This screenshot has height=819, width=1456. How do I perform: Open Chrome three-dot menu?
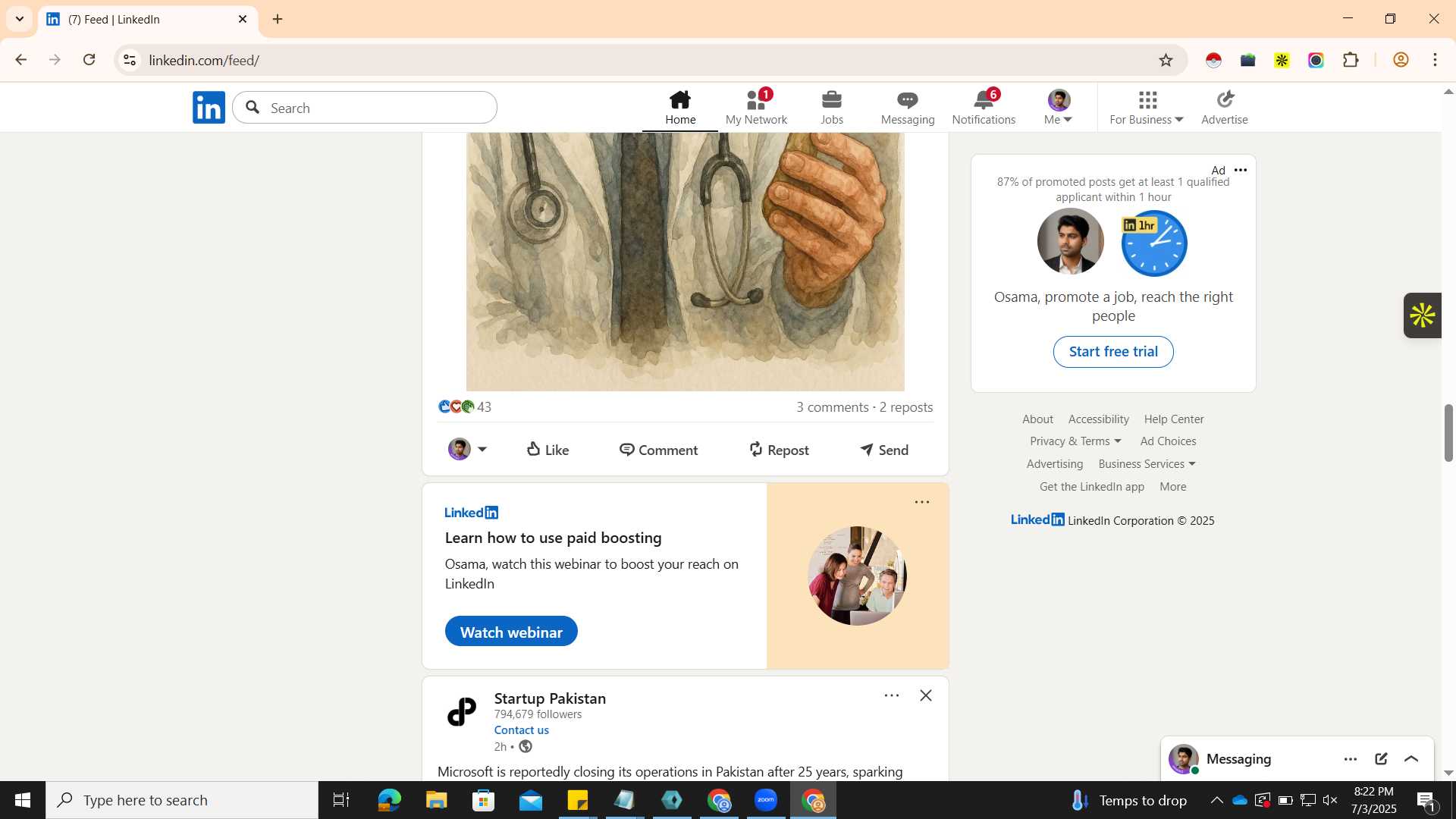pyautogui.click(x=1435, y=60)
